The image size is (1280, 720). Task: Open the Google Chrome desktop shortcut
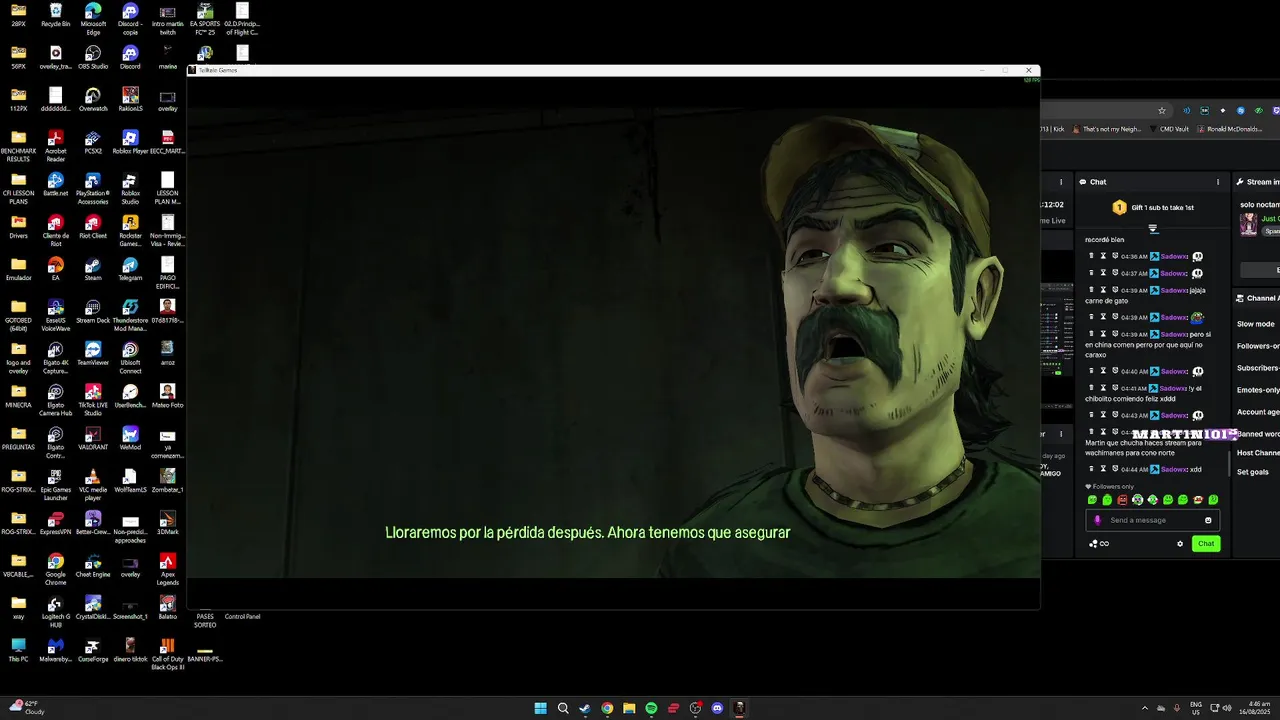click(55, 568)
